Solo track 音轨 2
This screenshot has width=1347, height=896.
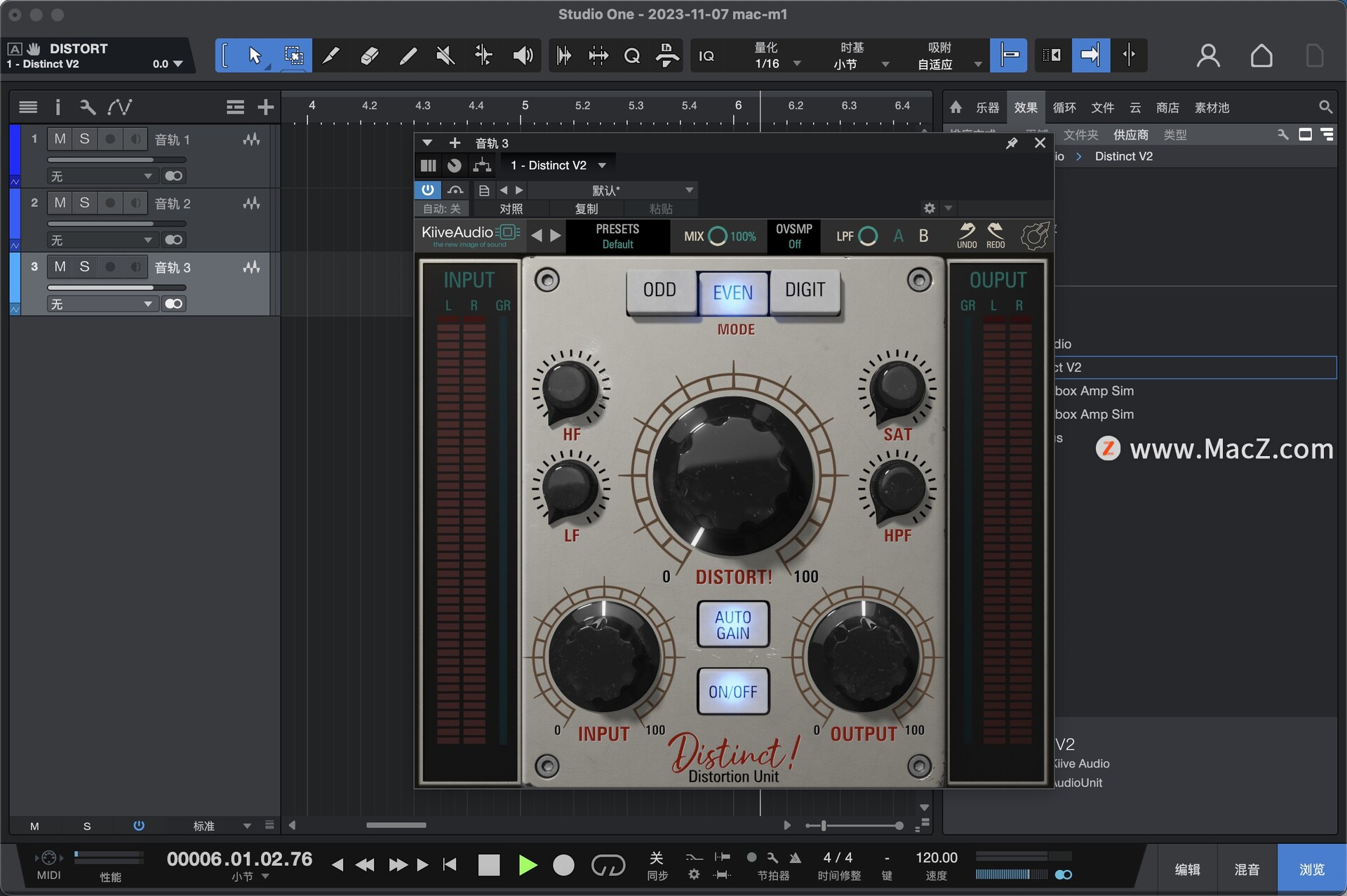tap(84, 203)
